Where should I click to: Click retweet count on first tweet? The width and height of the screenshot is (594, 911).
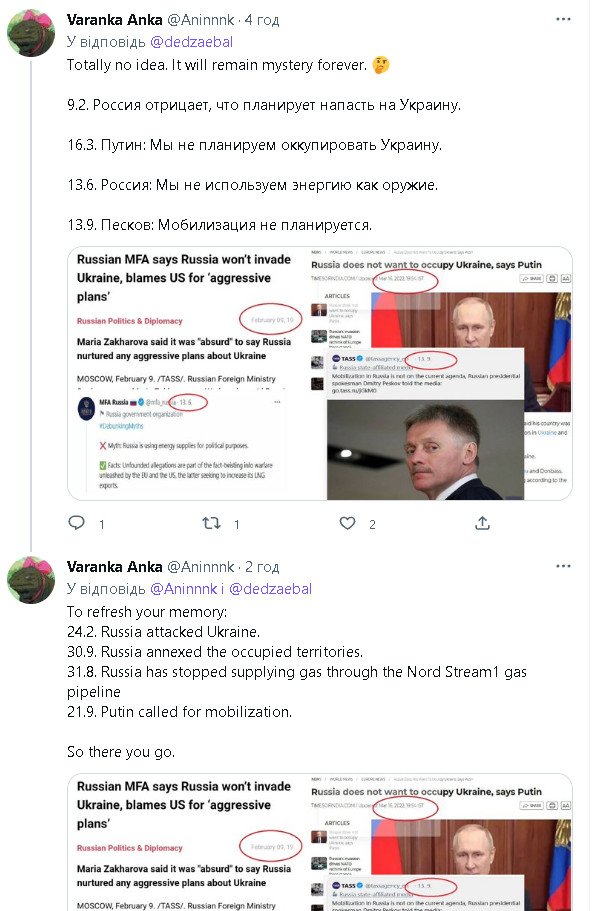pos(237,524)
